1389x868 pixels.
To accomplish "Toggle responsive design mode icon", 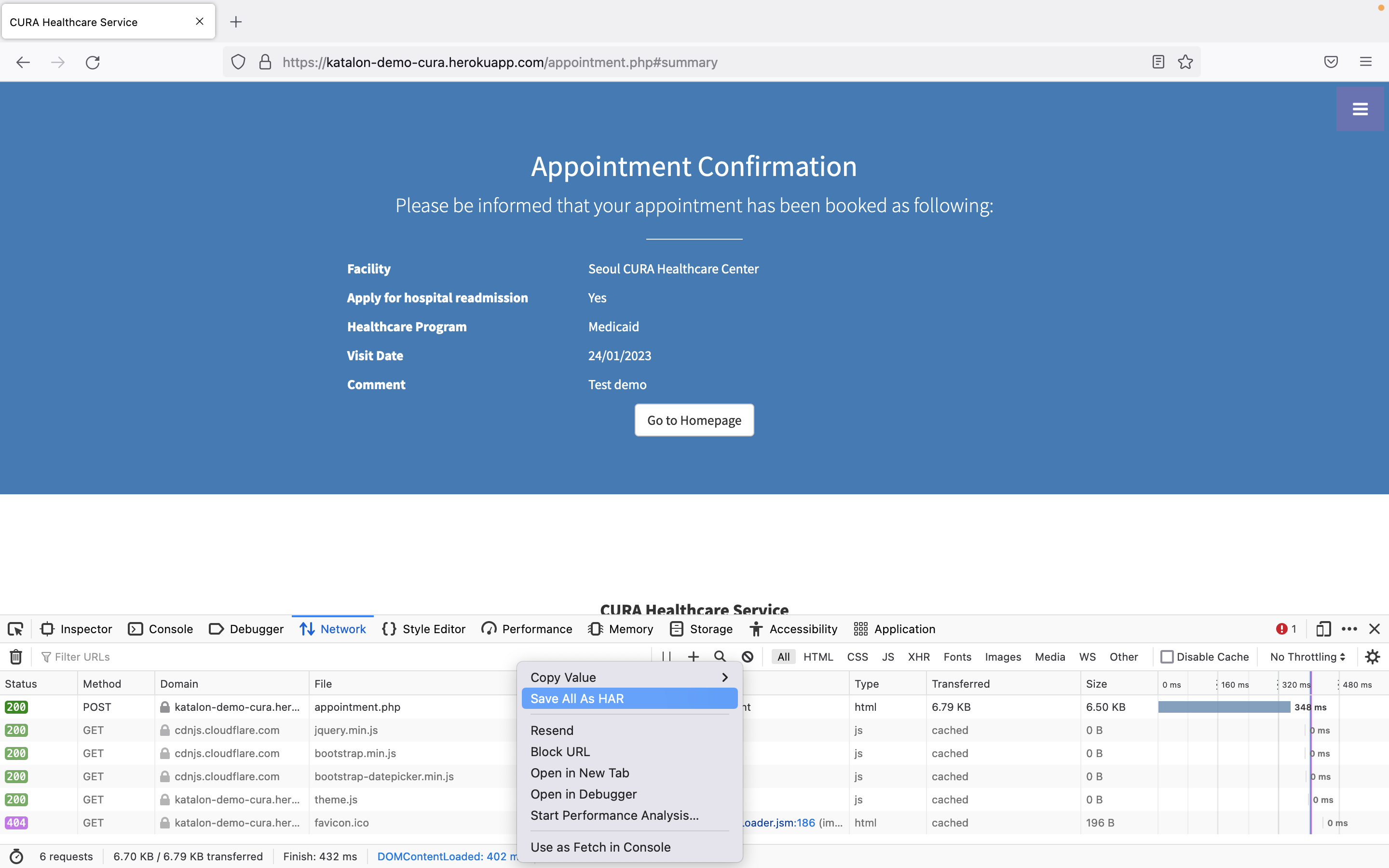I will click(x=1323, y=629).
